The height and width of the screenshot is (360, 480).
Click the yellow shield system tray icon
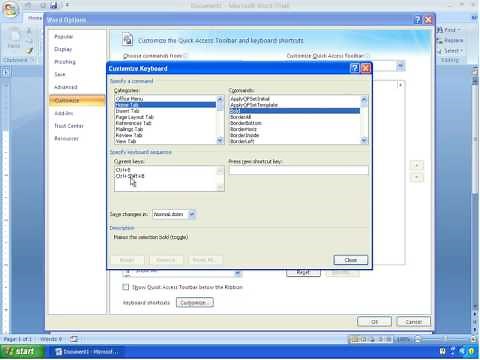[471, 351]
